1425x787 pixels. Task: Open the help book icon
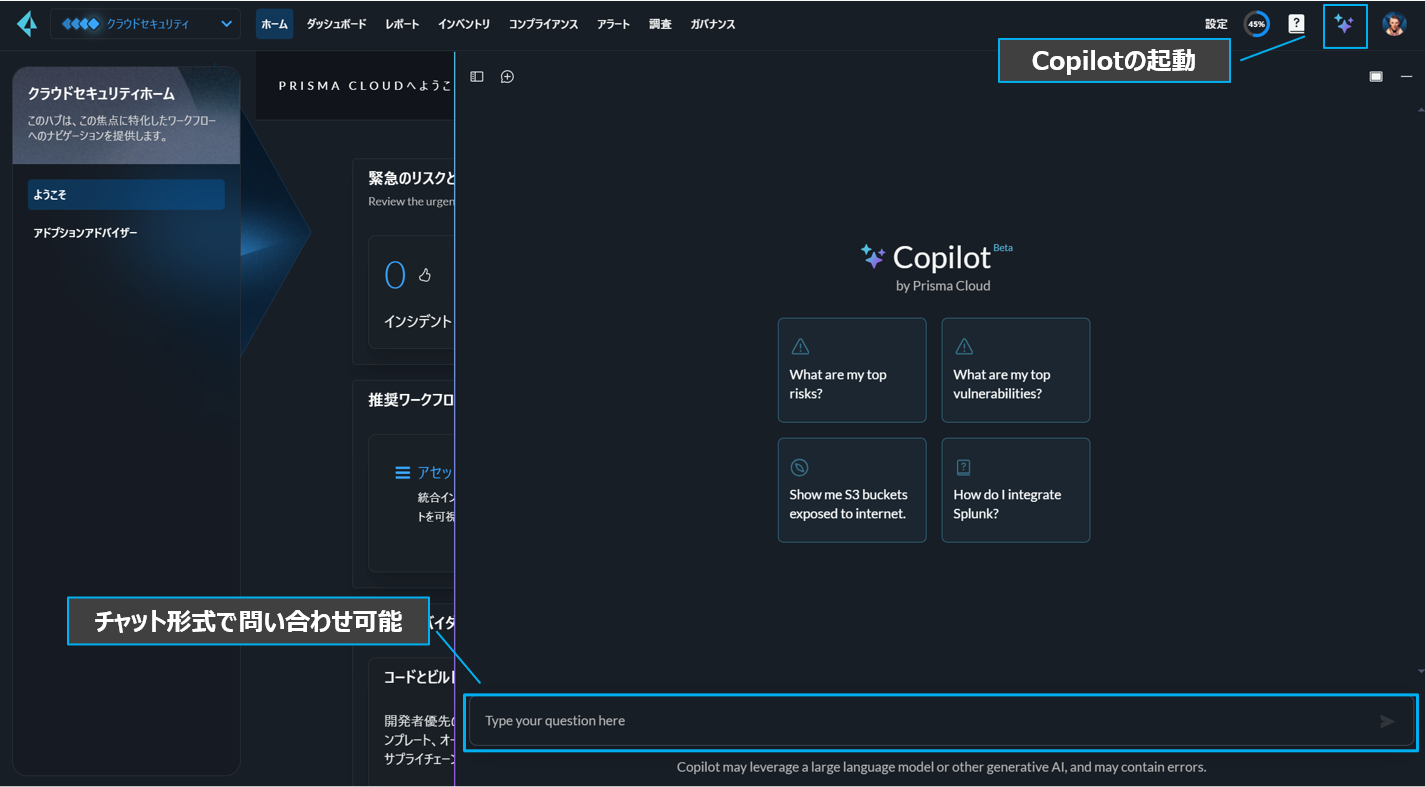pyautogui.click(x=1296, y=24)
